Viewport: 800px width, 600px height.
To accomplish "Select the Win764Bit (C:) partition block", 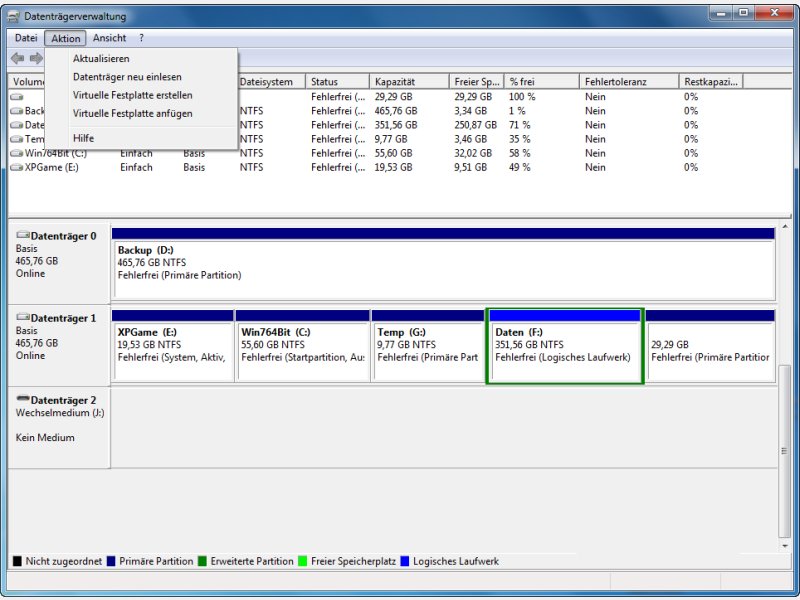I will click(x=303, y=345).
